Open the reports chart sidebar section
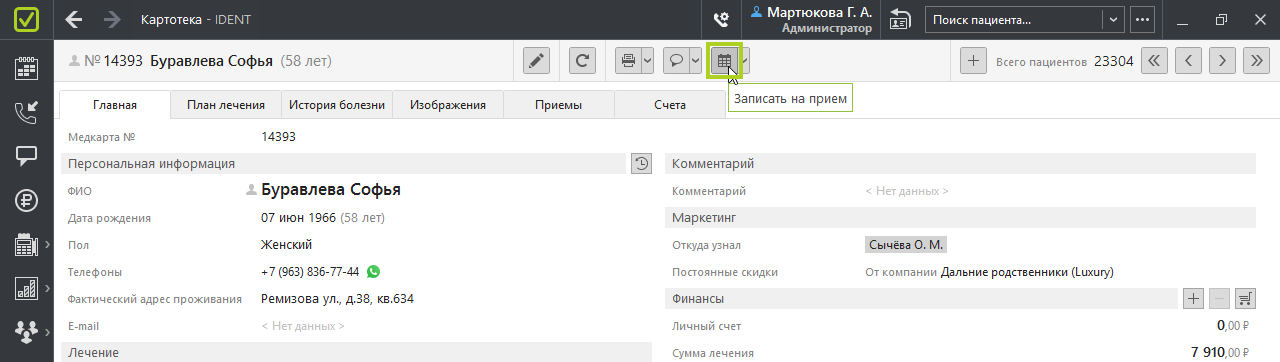 point(27,288)
